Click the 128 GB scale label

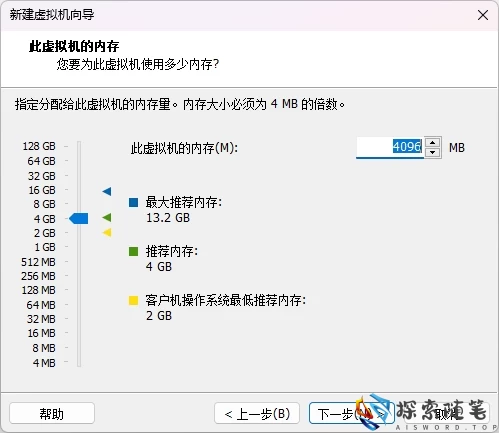tap(39, 146)
